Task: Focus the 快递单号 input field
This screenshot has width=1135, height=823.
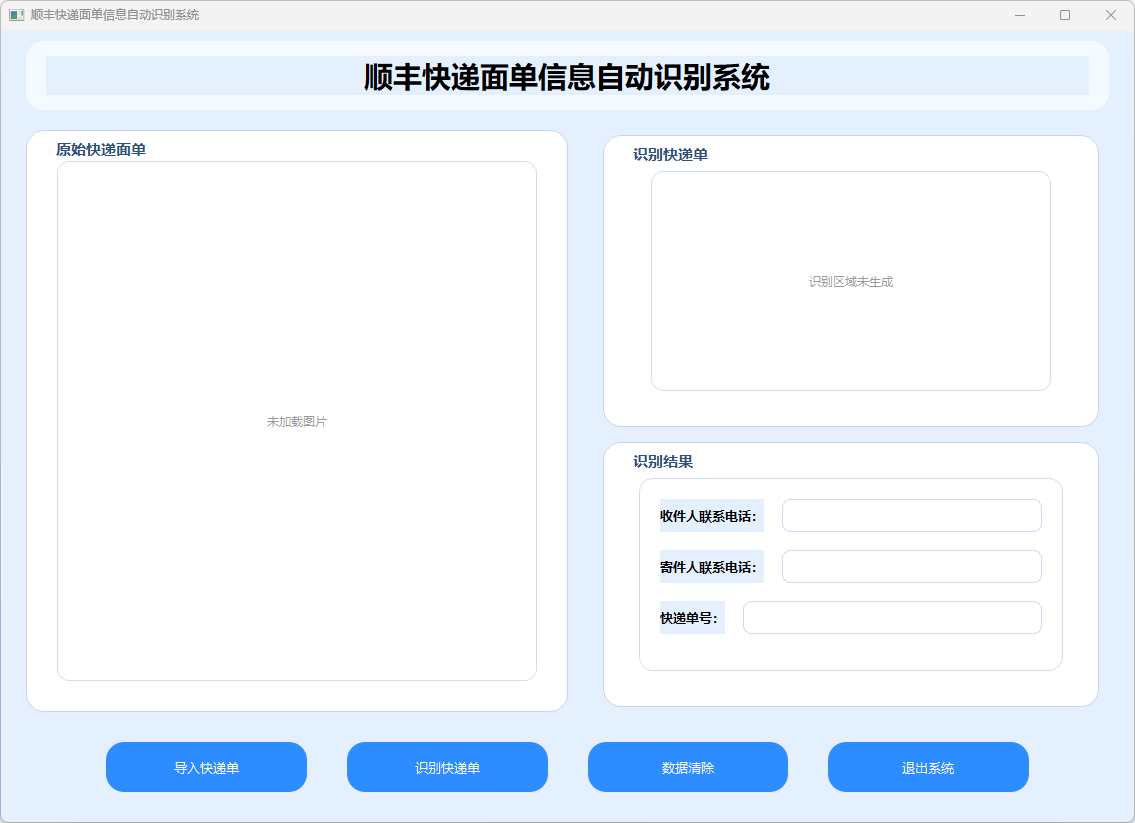Action: point(893,617)
